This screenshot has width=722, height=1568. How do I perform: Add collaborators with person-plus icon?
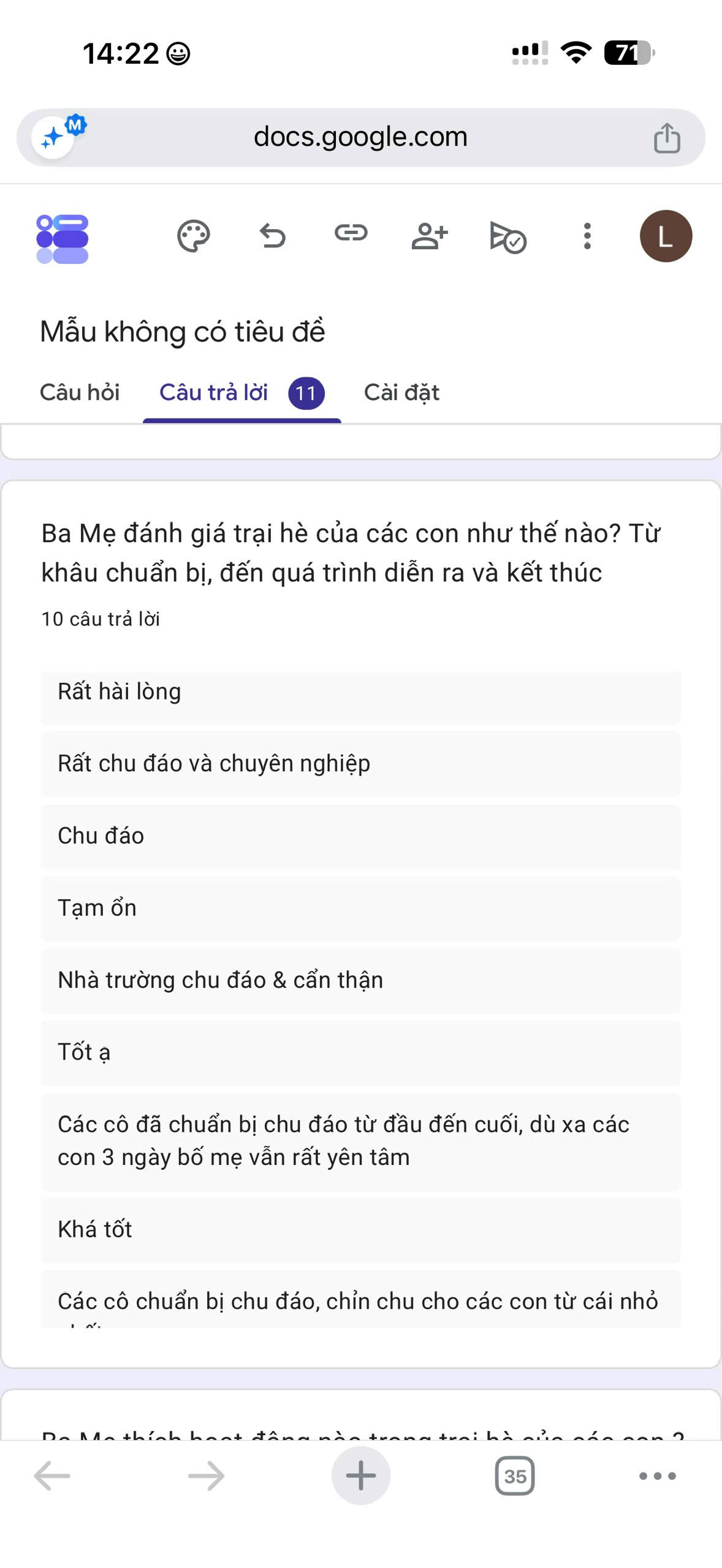pos(430,236)
